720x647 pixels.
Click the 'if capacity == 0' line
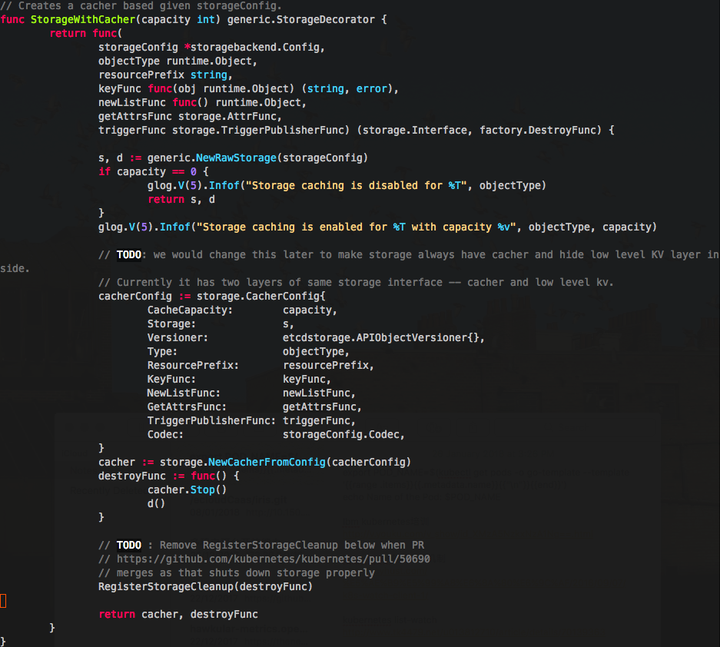click(153, 172)
